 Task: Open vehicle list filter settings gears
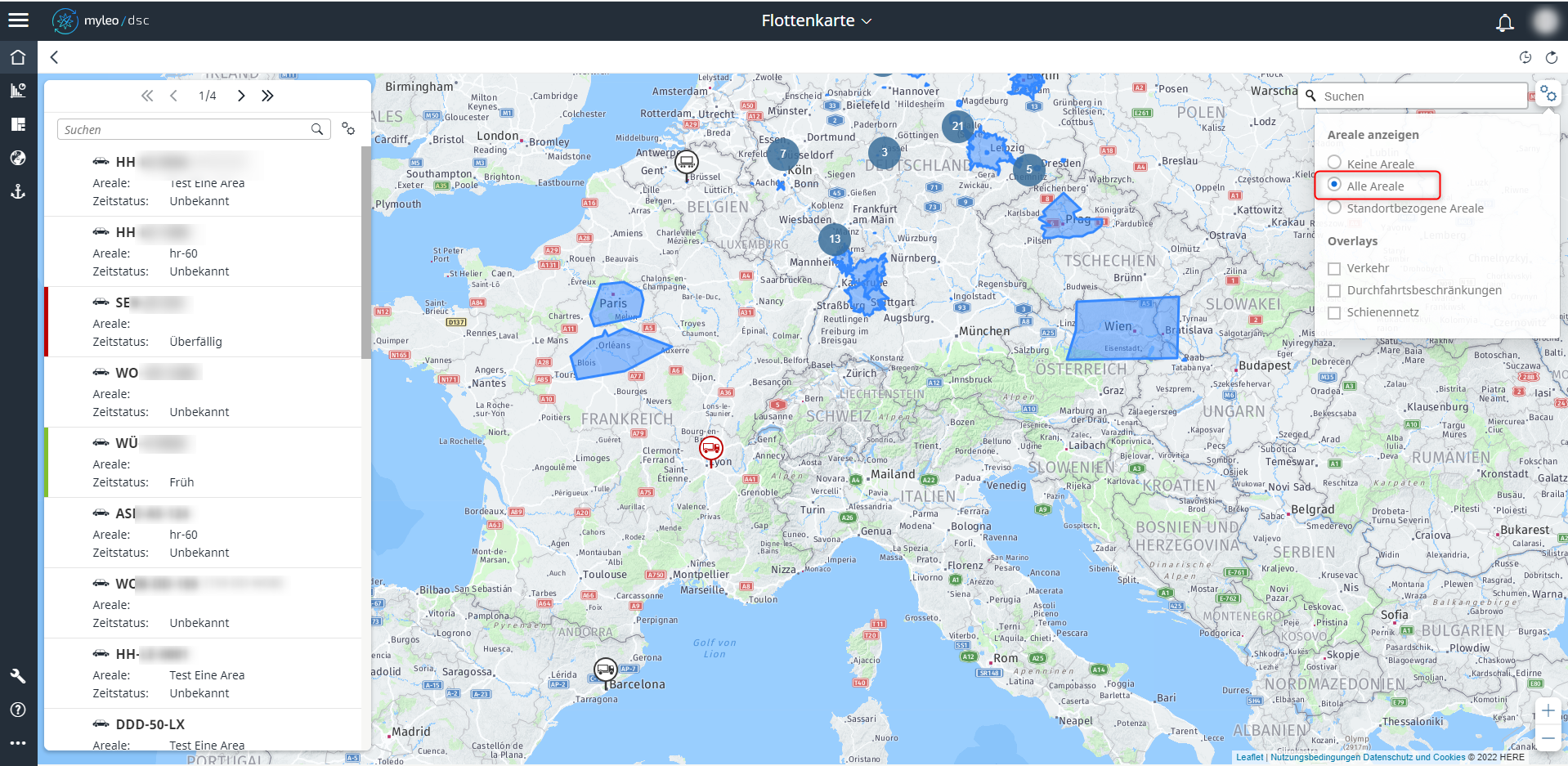[x=348, y=129]
